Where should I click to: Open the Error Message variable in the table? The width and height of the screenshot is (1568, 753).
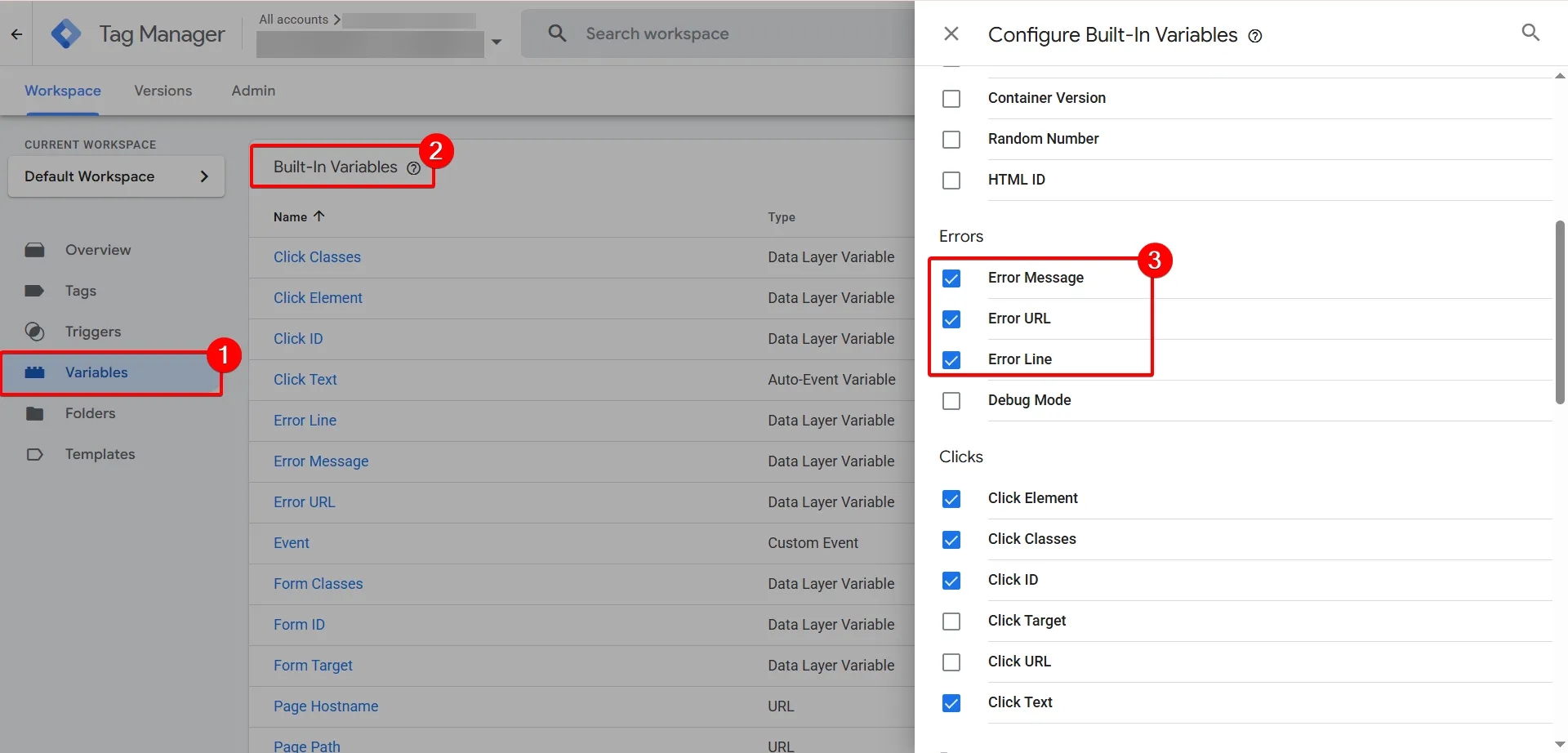pyautogui.click(x=321, y=461)
